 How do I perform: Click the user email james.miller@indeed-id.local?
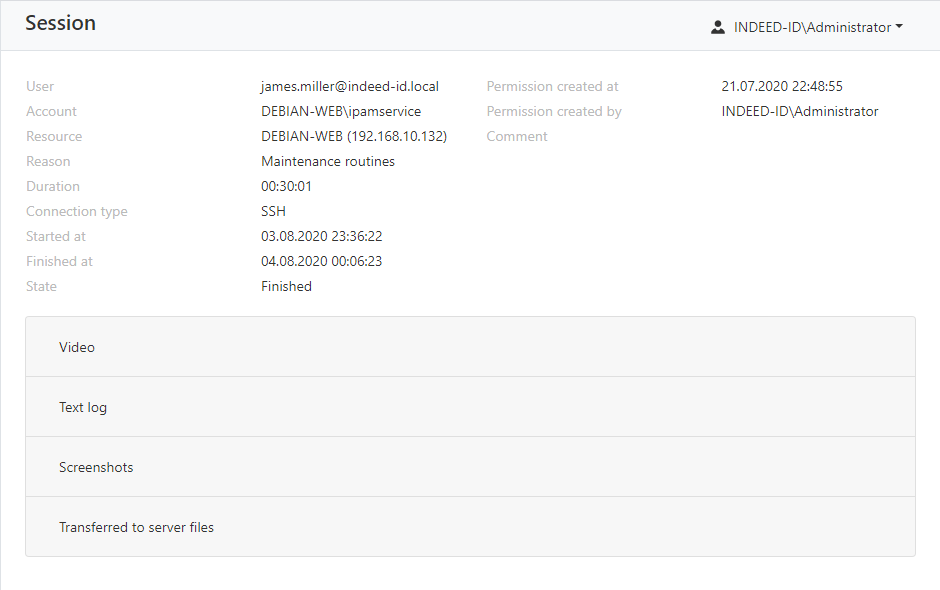click(x=350, y=86)
